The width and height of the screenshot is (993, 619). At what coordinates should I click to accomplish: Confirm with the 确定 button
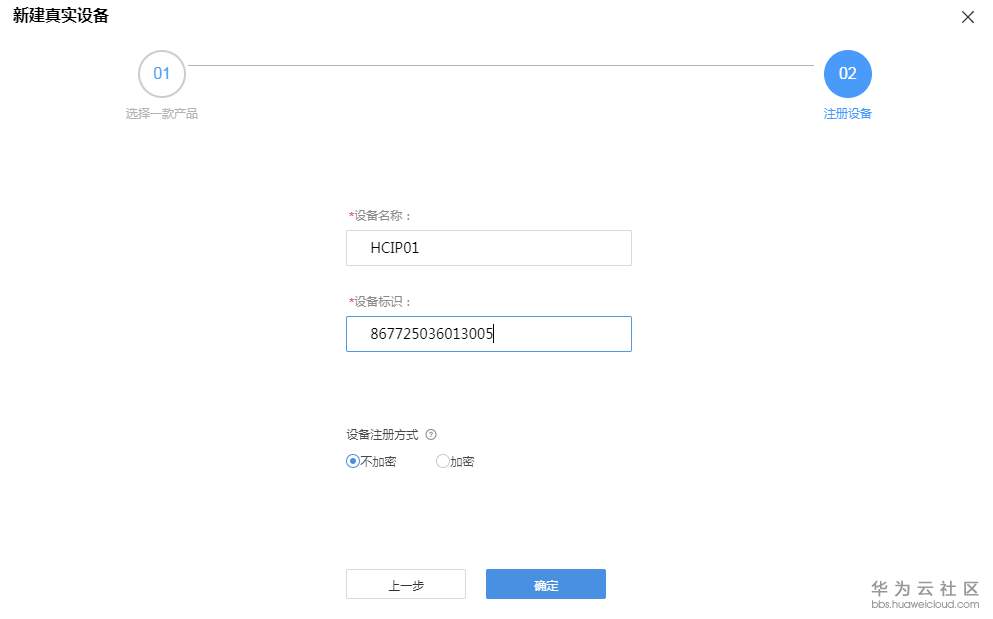point(545,584)
